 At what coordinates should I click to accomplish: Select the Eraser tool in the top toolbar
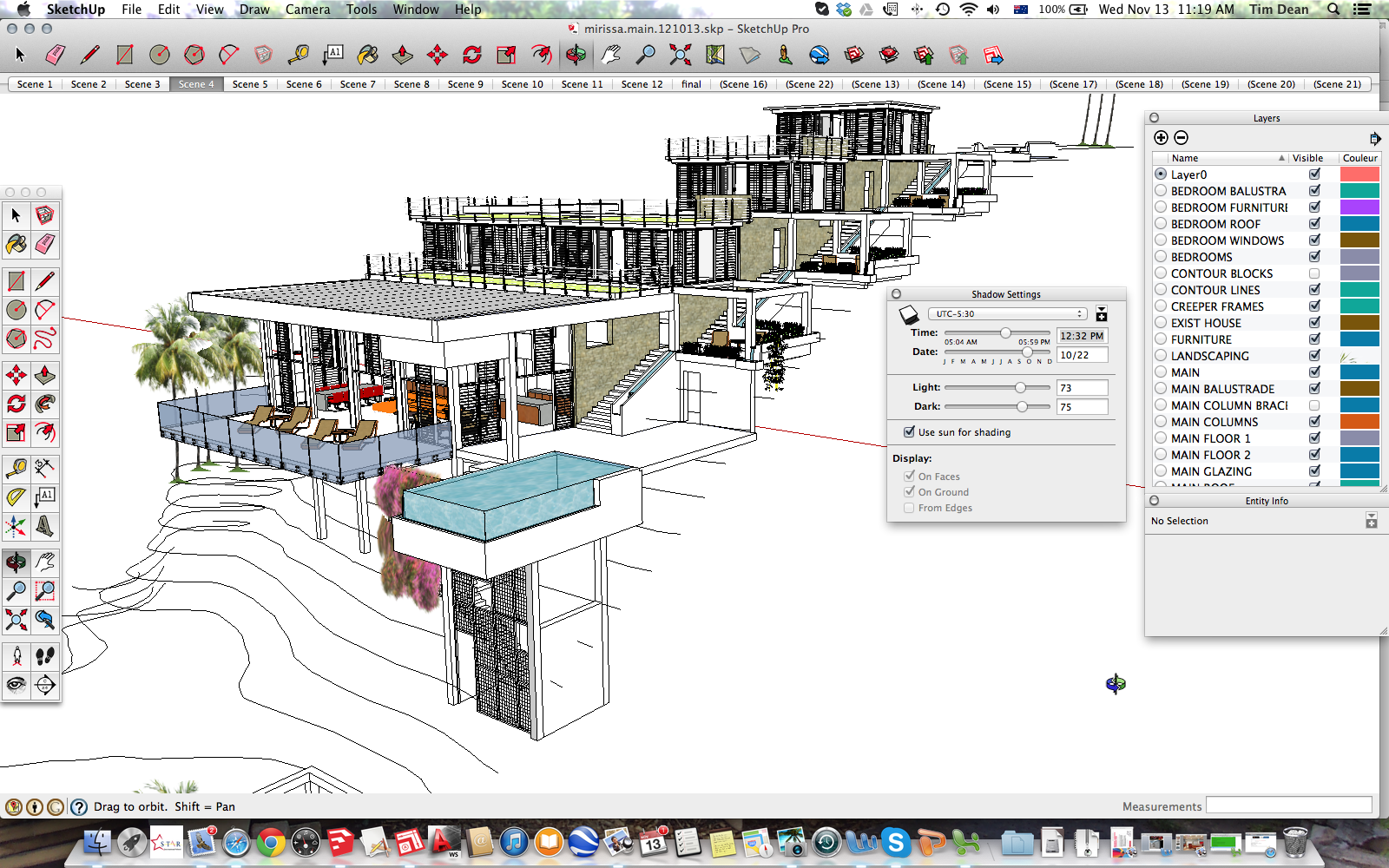point(55,56)
